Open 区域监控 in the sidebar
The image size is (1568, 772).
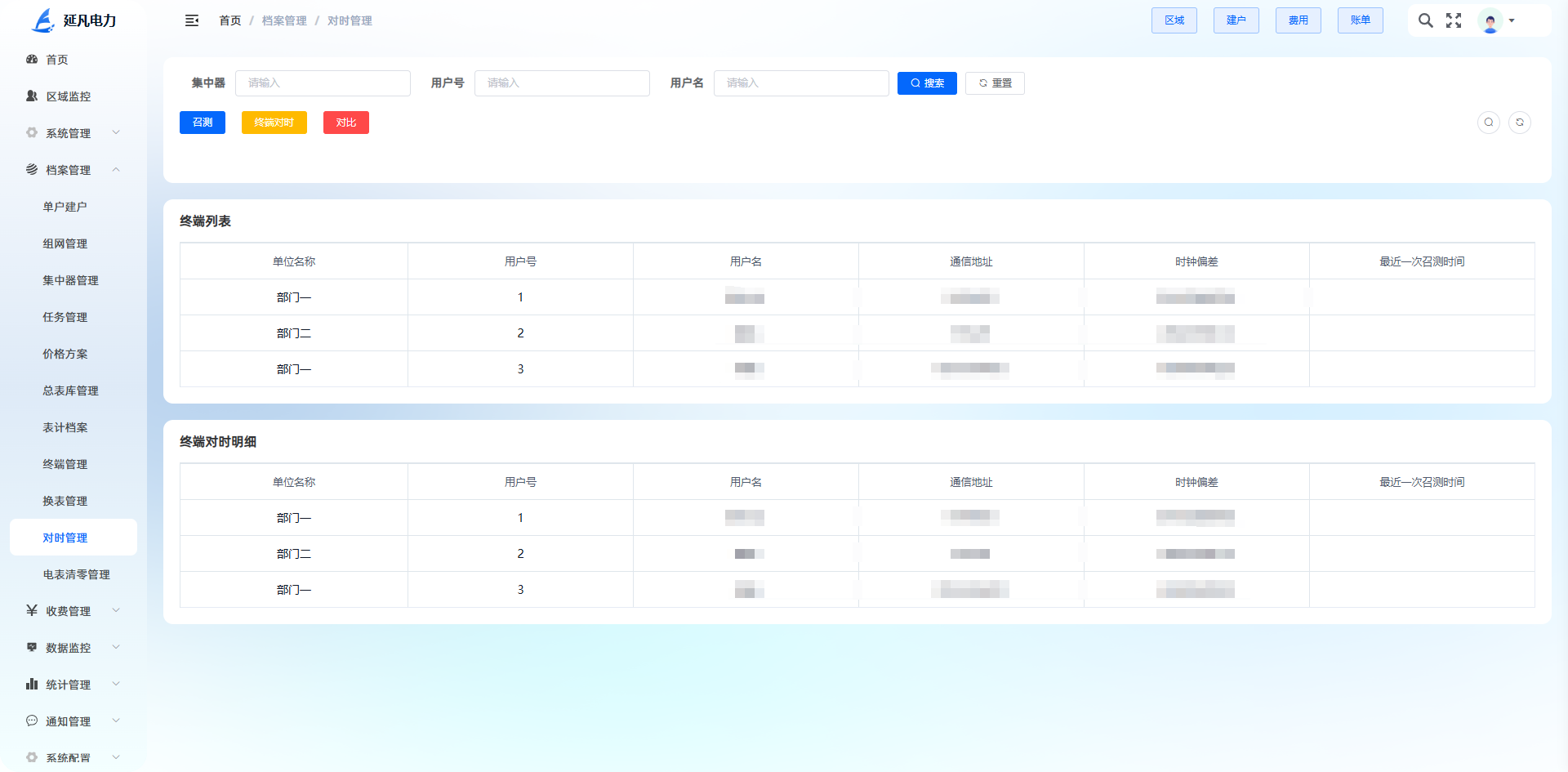point(69,96)
